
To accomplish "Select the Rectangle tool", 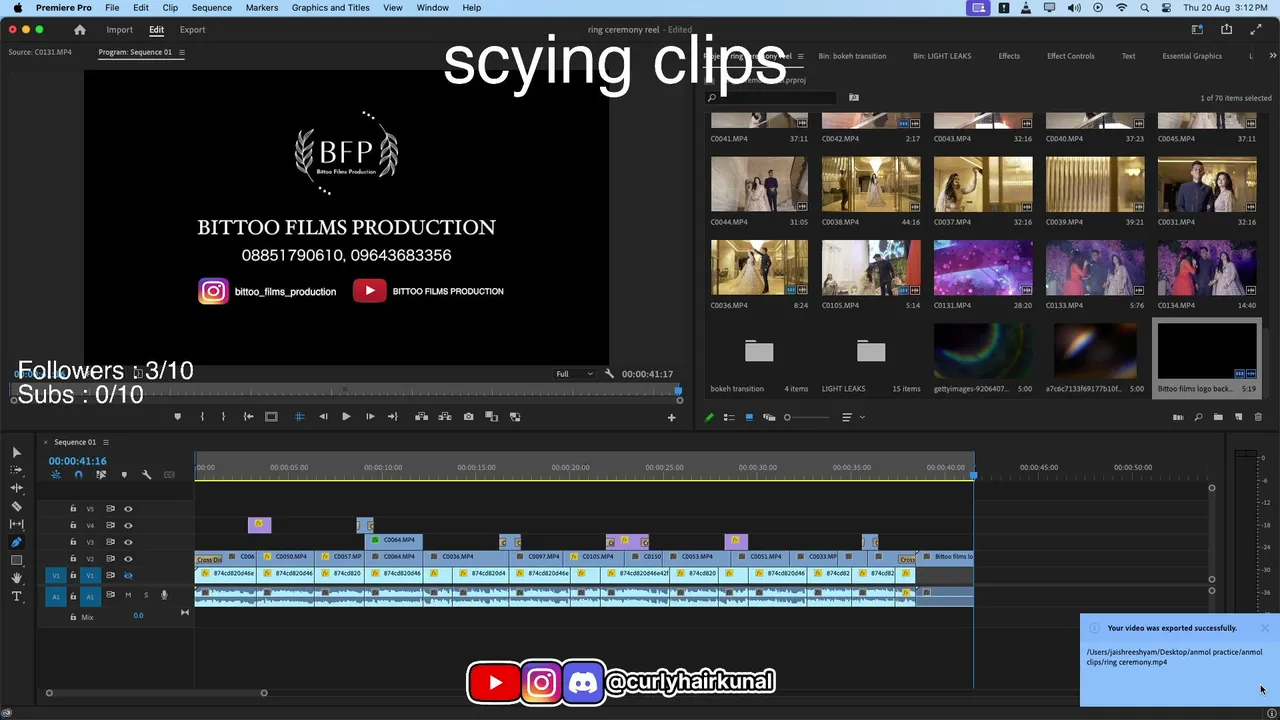I will 16,560.
